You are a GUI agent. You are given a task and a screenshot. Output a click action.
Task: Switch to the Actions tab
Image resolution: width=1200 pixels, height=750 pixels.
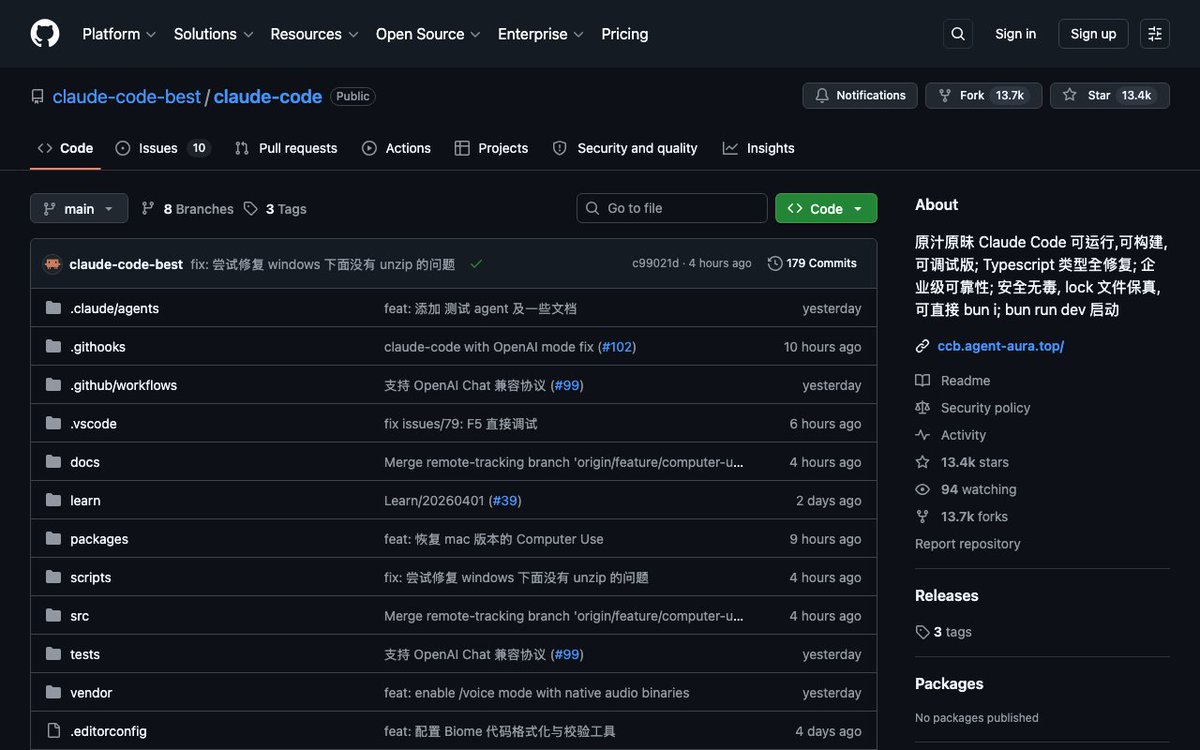[x=396, y=148]
